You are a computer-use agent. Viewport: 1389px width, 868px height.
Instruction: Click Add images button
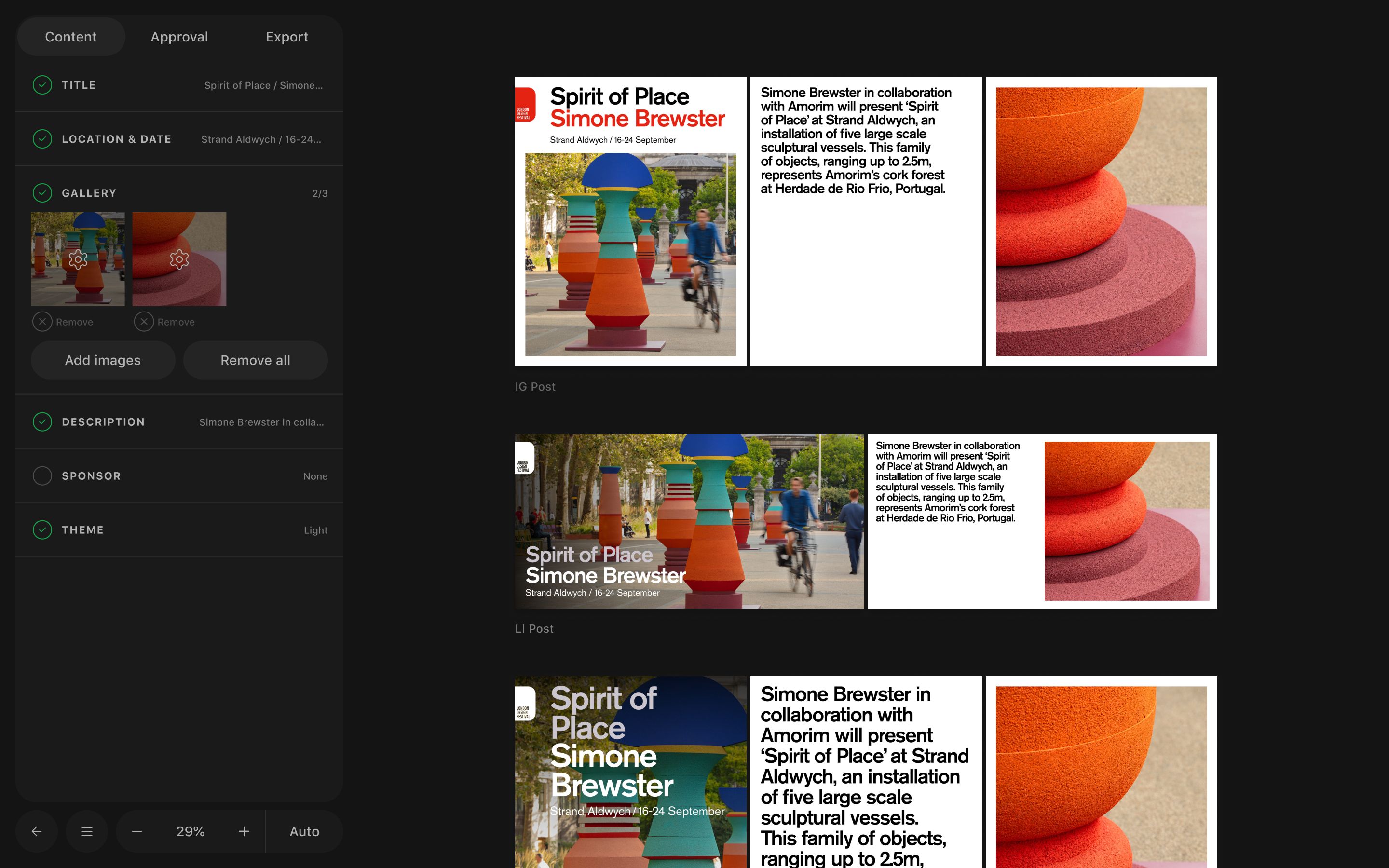[x=103, y=360]
